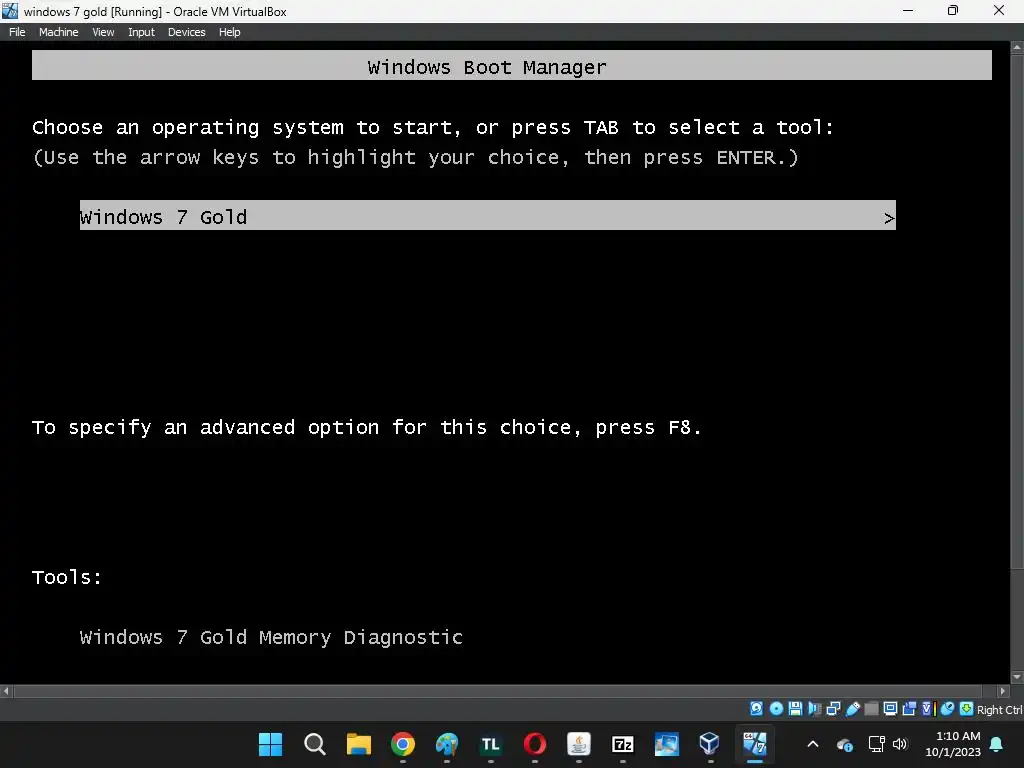Open the Windows Start menu
The width and height of the screenshot is (1024, 768).
click(270, 744)
